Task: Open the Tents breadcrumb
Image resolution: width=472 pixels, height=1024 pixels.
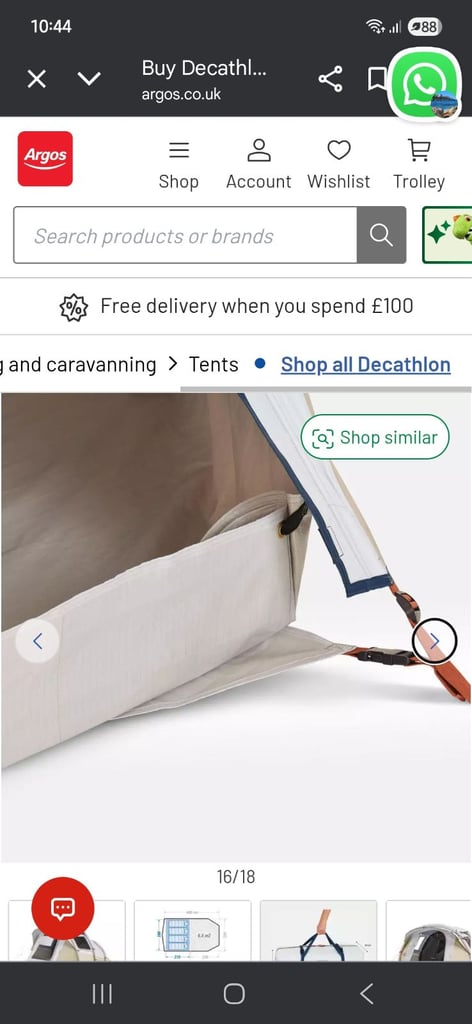Action: [x=213, y=364]
